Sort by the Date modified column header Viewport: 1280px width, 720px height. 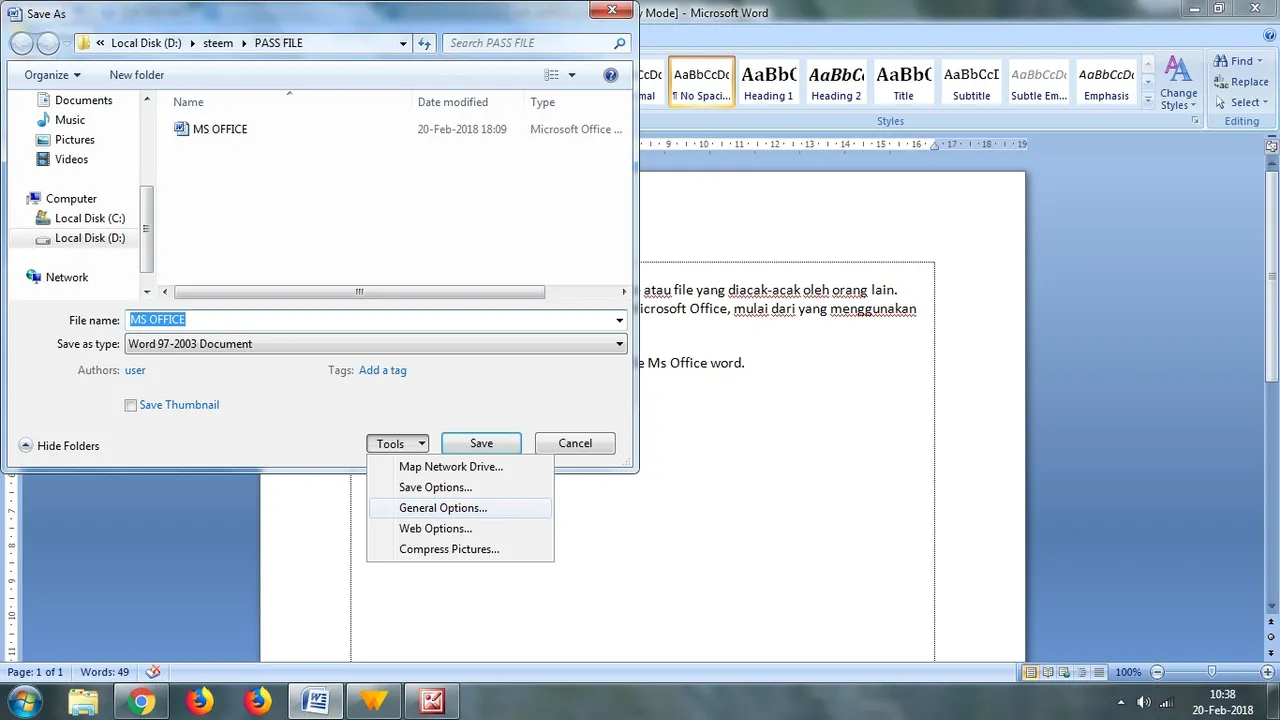pos(453,102)
